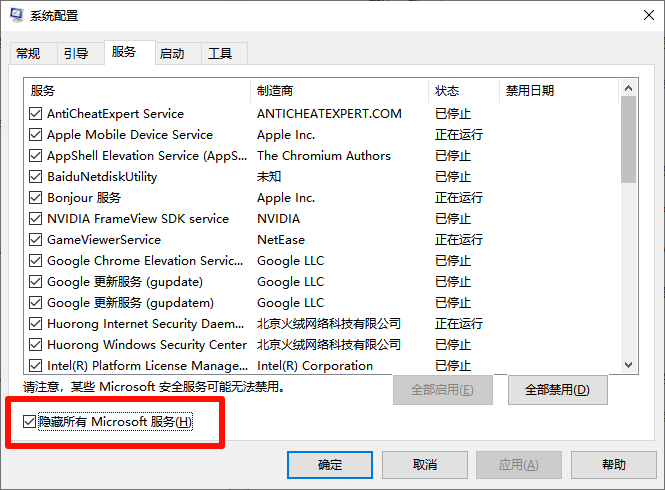Uncheck Apple Mobile Device Service checkbox
Screen dimensions: 665x490
[x=36, y=134]
